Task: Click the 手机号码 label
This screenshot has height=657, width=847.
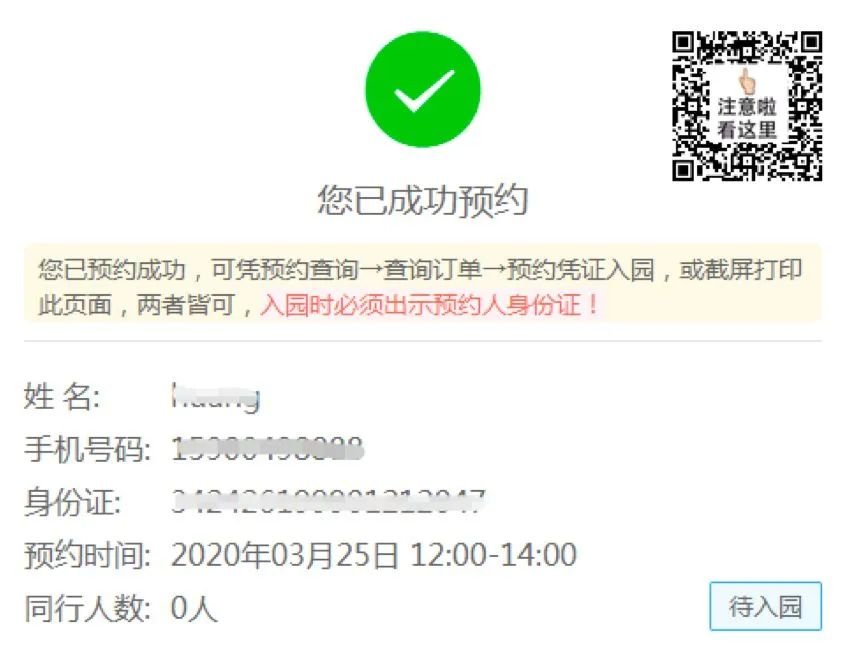Action: pyautogui.click(x=88, y=449)
